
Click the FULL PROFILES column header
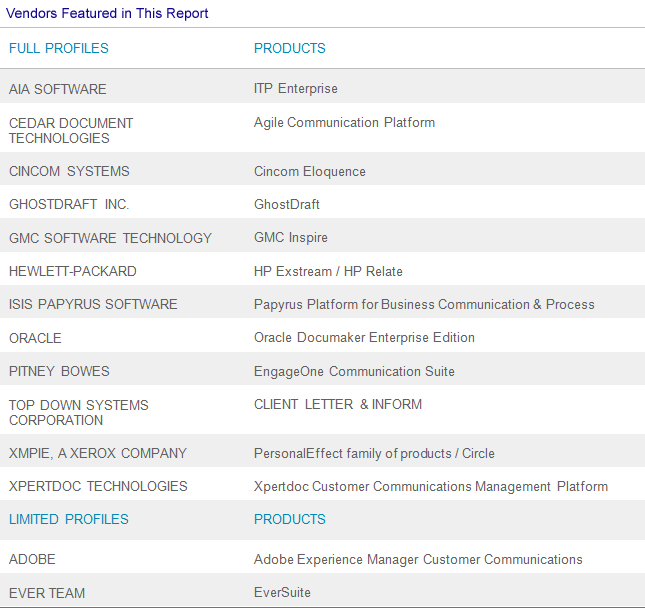(x=58, y=48)
